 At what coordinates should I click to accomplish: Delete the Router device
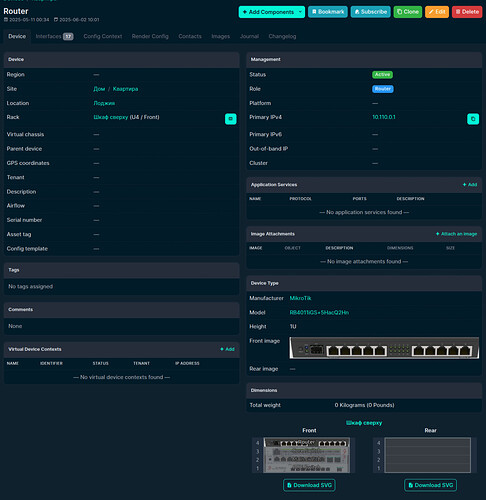(x=467, y=12)
